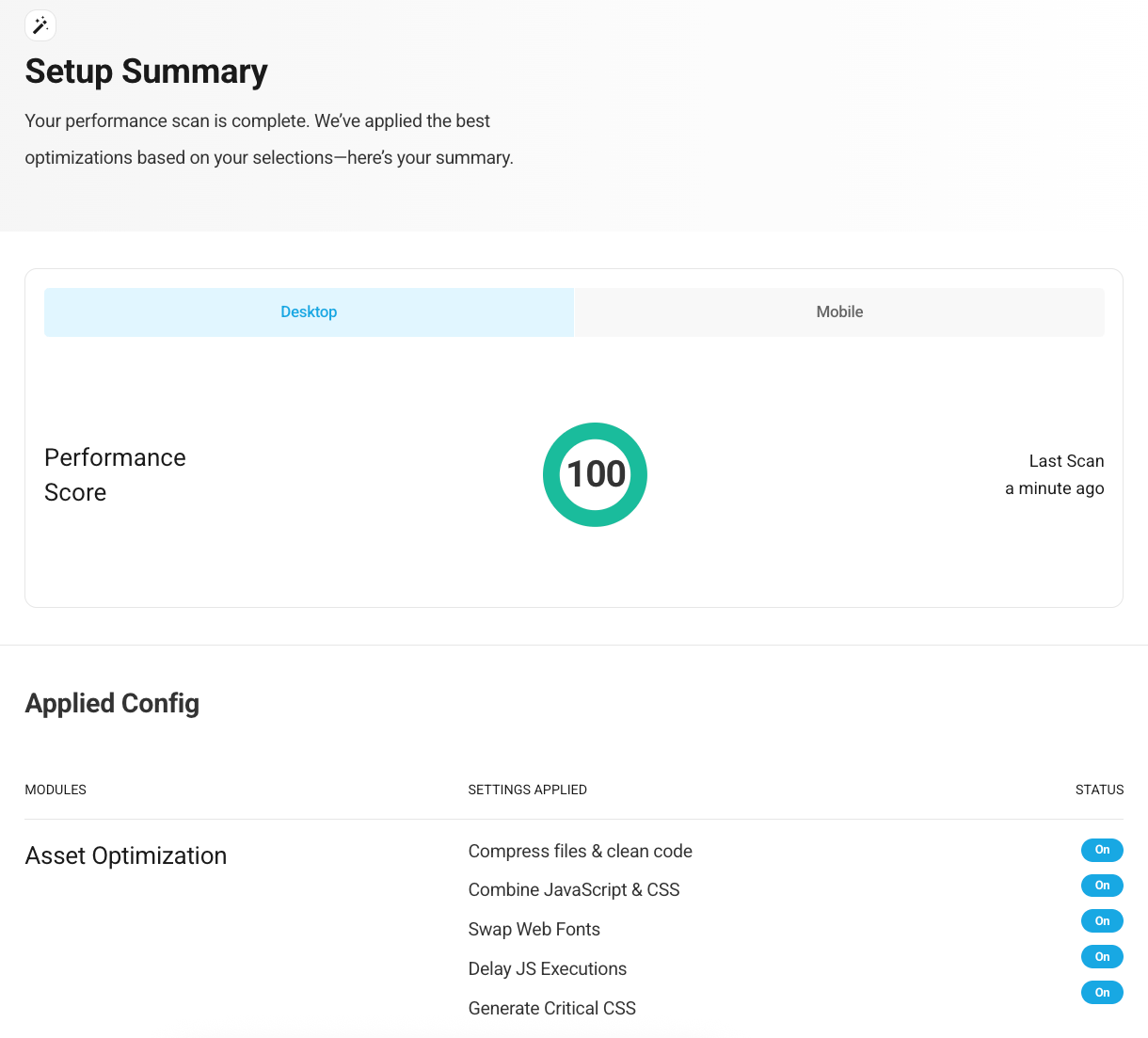This screenshot has height=1038, width=1148.
Task: Click the Swap Web Fonts label
Action: (x=534, y=930)
